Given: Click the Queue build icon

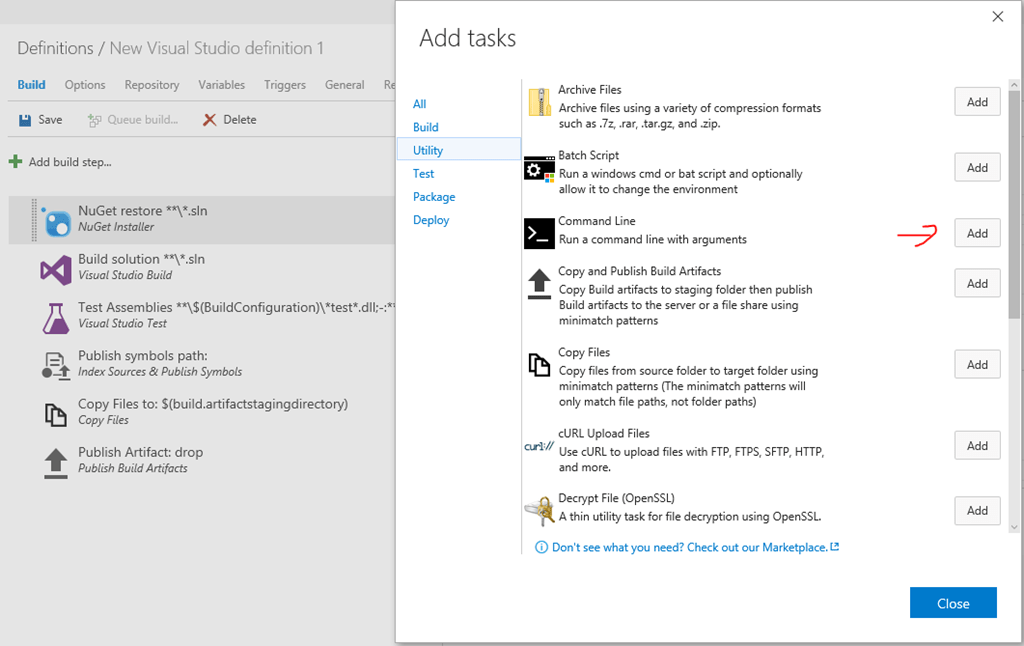Looking at the screenshot, I should point(95,120).
